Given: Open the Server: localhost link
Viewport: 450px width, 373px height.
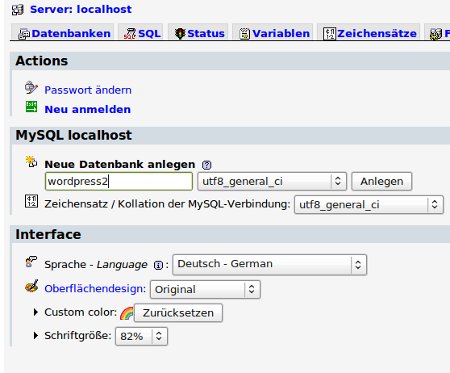Looking at the screenshot, I should [81, 9].
